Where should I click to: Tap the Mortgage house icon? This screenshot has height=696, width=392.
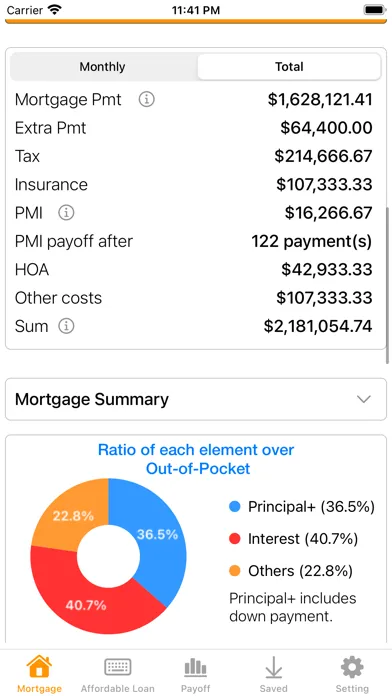point(39,666)
